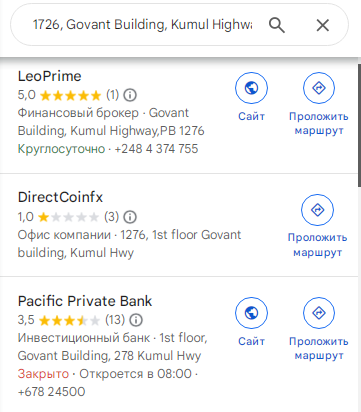Show DirectCoinfx rating info icon

(x=130, y=217)
